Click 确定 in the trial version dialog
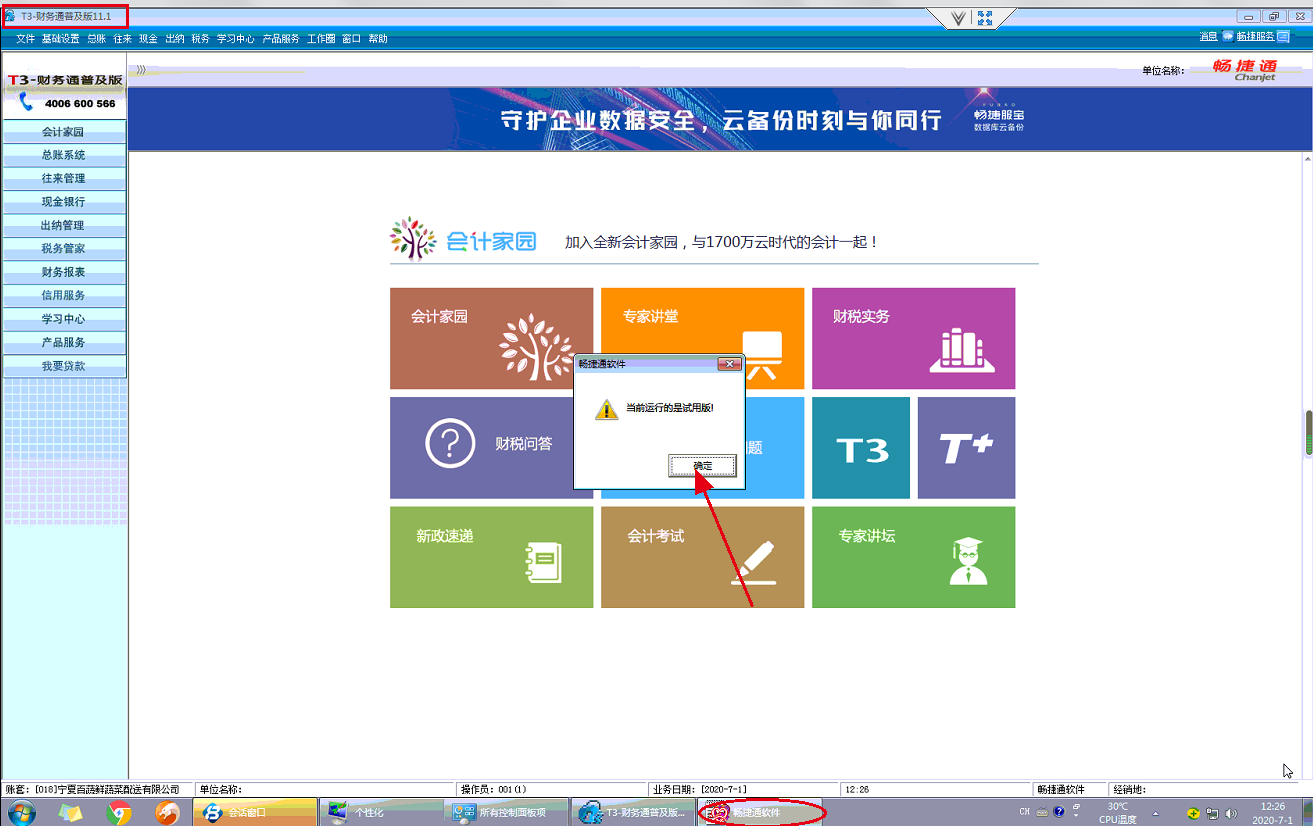Screen dimensions: 1313x826 click(703, 466)
